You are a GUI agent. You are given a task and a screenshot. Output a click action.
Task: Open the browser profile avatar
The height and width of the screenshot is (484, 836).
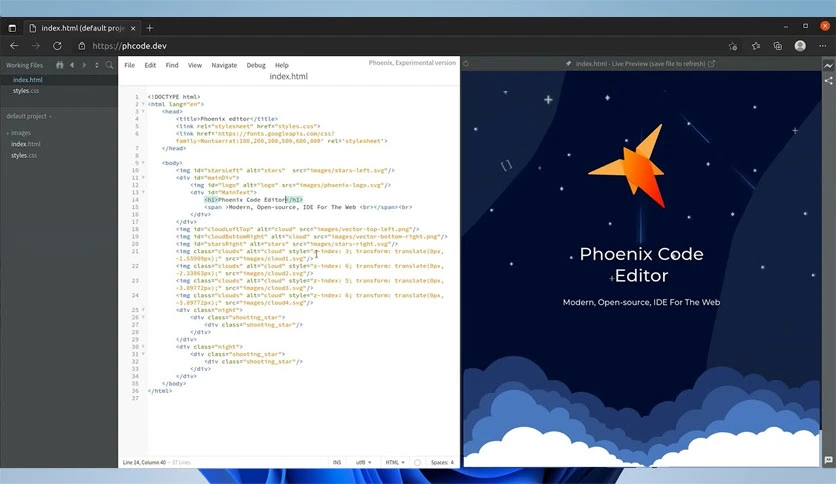click(x=800, y=46)
